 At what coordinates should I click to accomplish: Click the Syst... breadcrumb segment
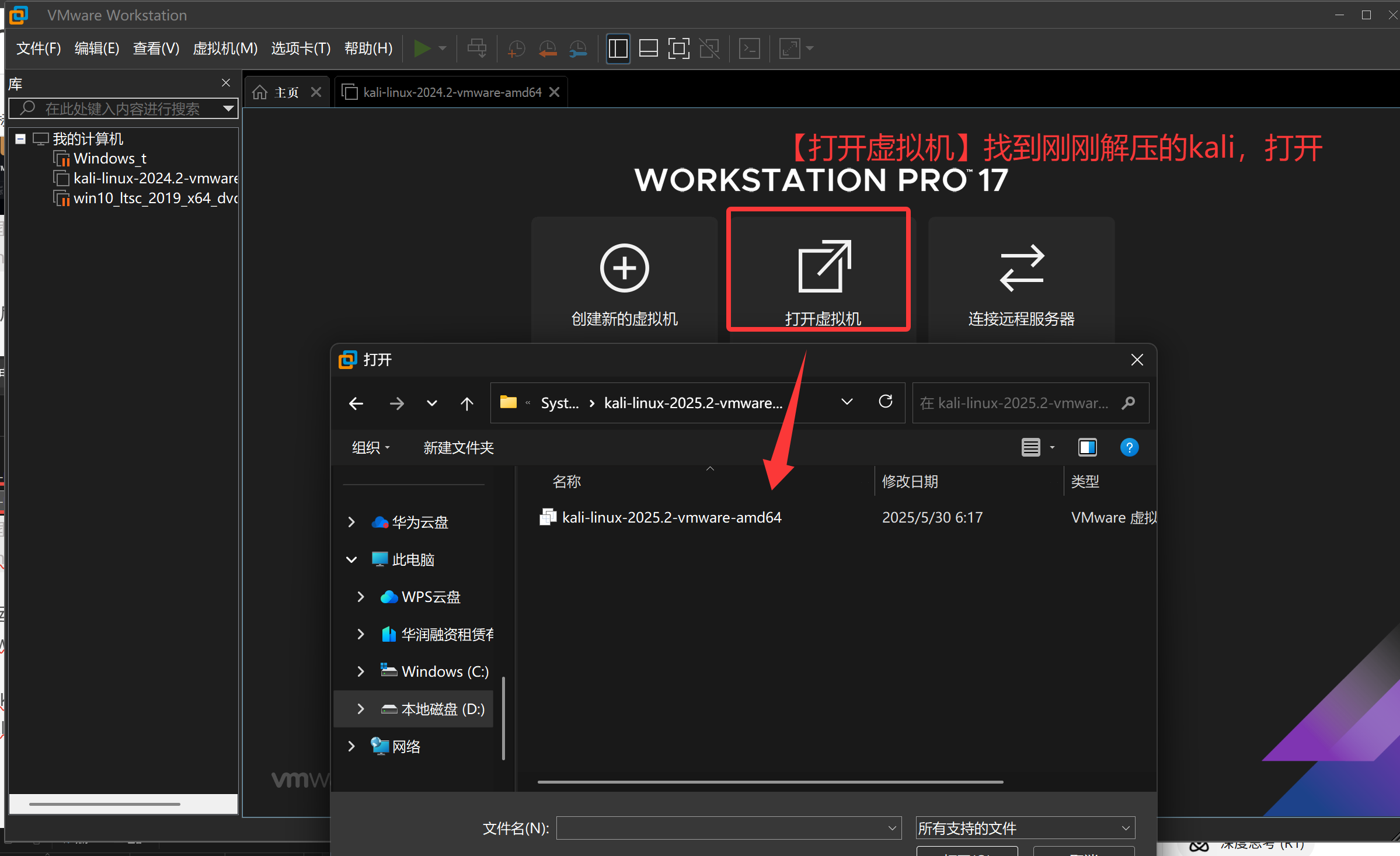click(x=560, y=403)
